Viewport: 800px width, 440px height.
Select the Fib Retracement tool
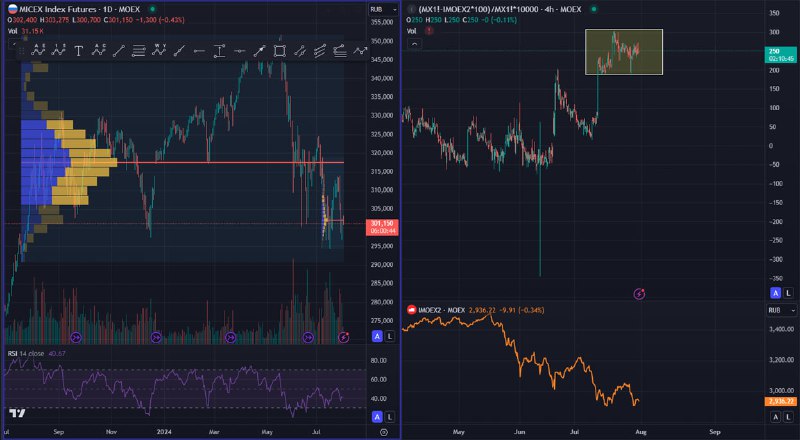coord(139,51)
